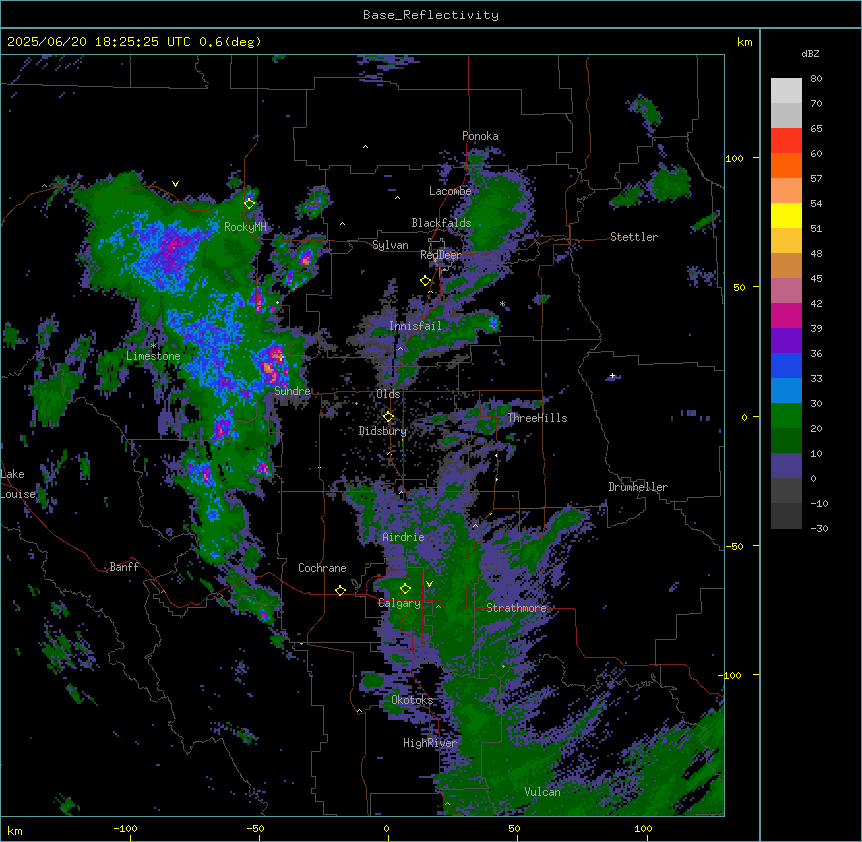Viewport: 862px width, 842px height.
Task: Click the Okotoks town label
Action: click(x=412, y=700)
